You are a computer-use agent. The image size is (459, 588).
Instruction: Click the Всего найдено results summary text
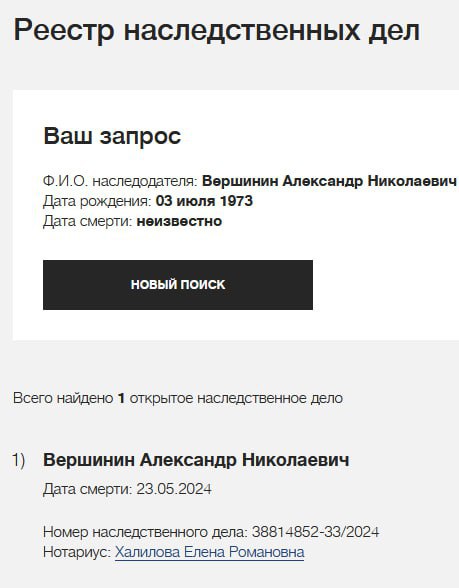coord(178,398)
